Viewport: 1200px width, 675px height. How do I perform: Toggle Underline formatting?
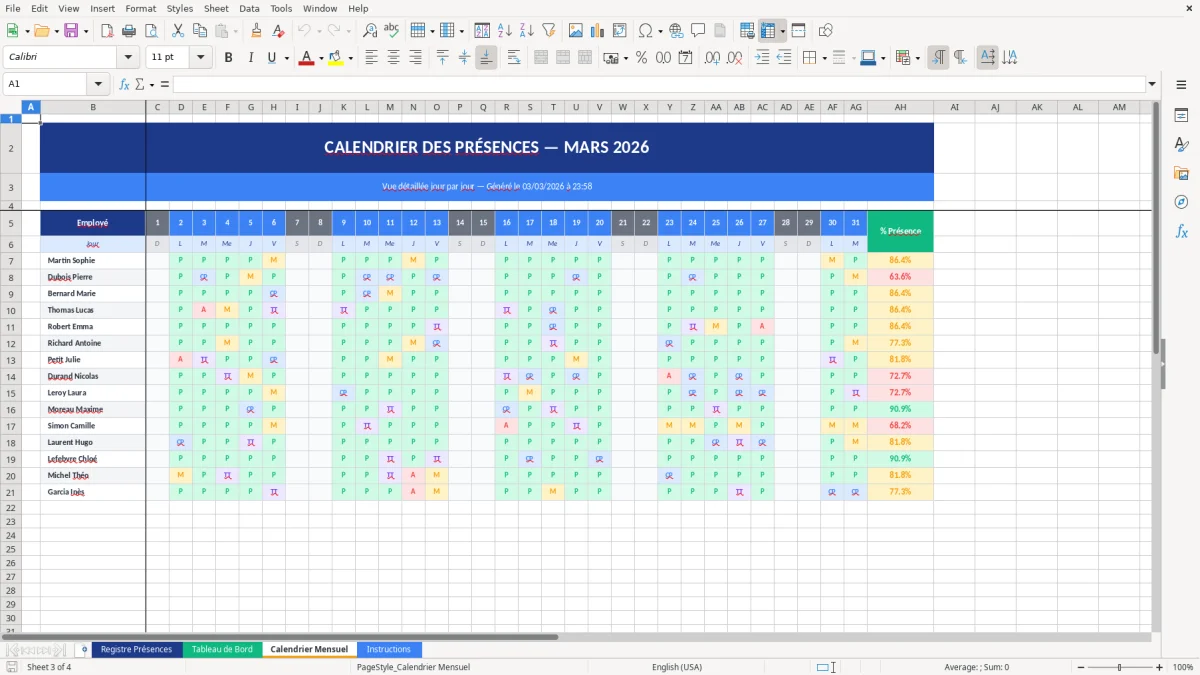[272, 58]
